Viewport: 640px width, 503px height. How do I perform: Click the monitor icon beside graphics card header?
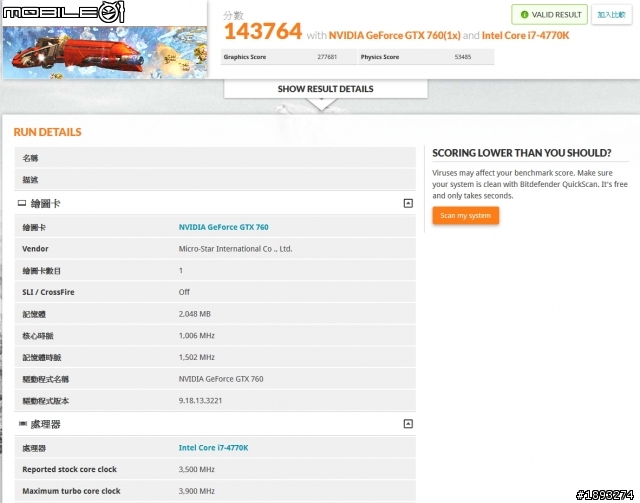(x=22, y=203)
